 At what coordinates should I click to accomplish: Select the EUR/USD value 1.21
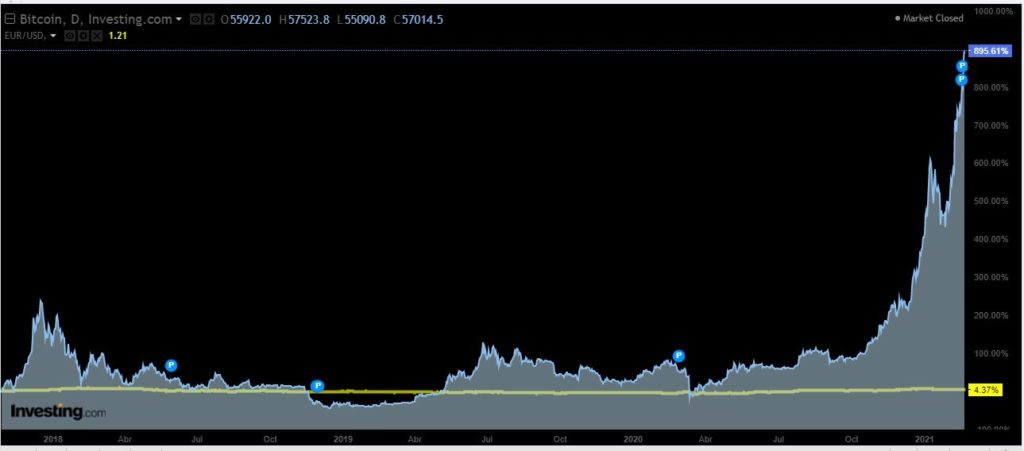tap(118, 36)
